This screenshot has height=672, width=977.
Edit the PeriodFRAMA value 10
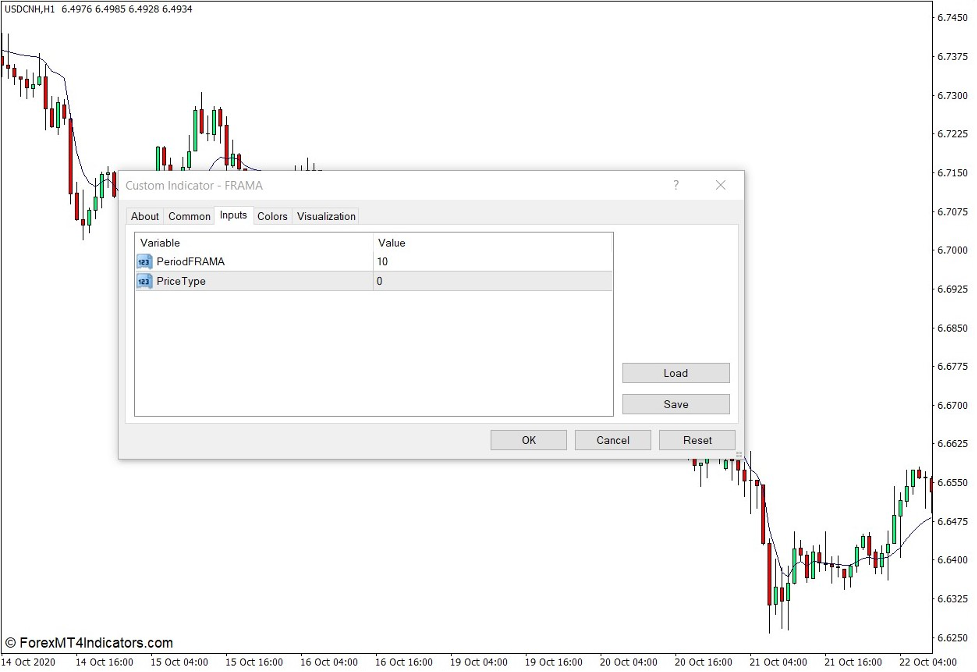tap(492, 262)
